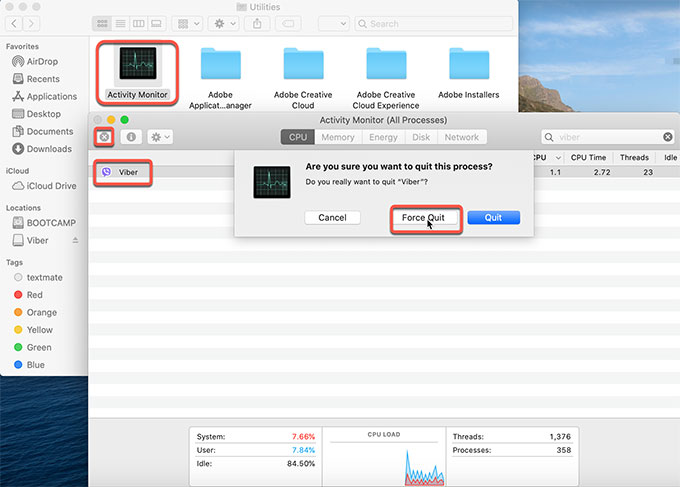
Task: Open iCloud Drive in sidebar
Action: [x=51, y=186]
